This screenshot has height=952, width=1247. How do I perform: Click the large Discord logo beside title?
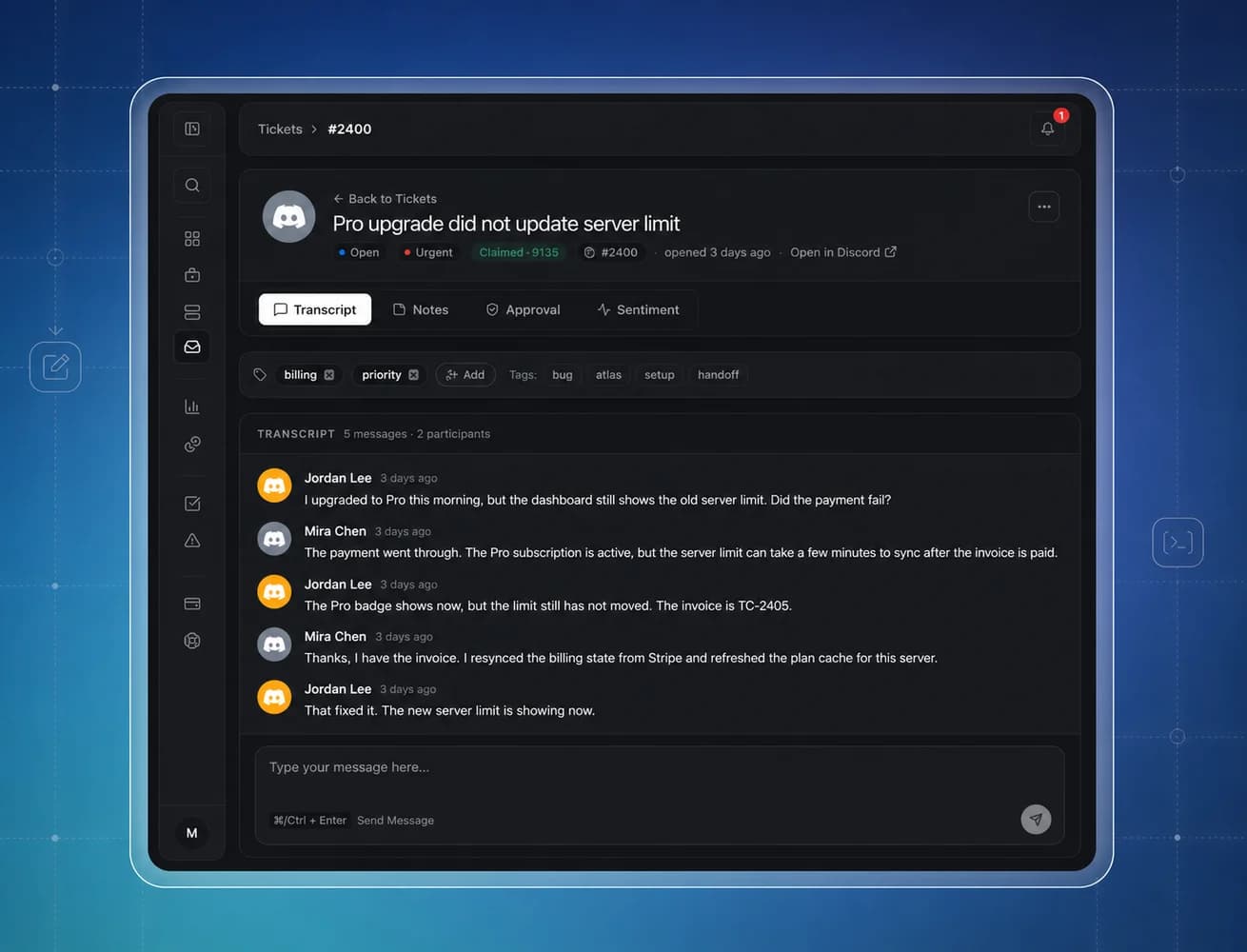[x=289, y=217]
